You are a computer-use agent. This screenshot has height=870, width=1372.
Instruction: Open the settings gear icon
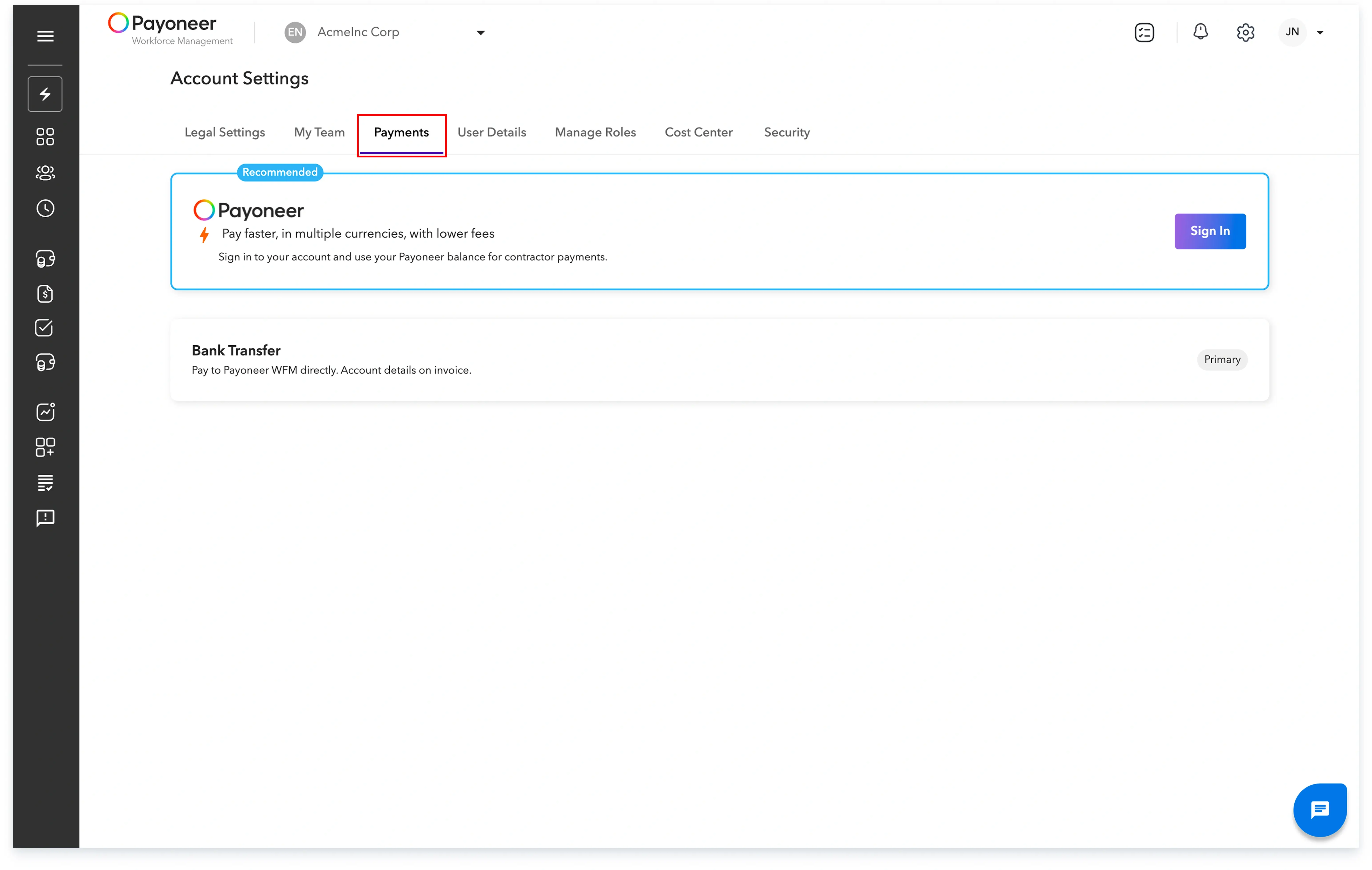(1246, 33)
